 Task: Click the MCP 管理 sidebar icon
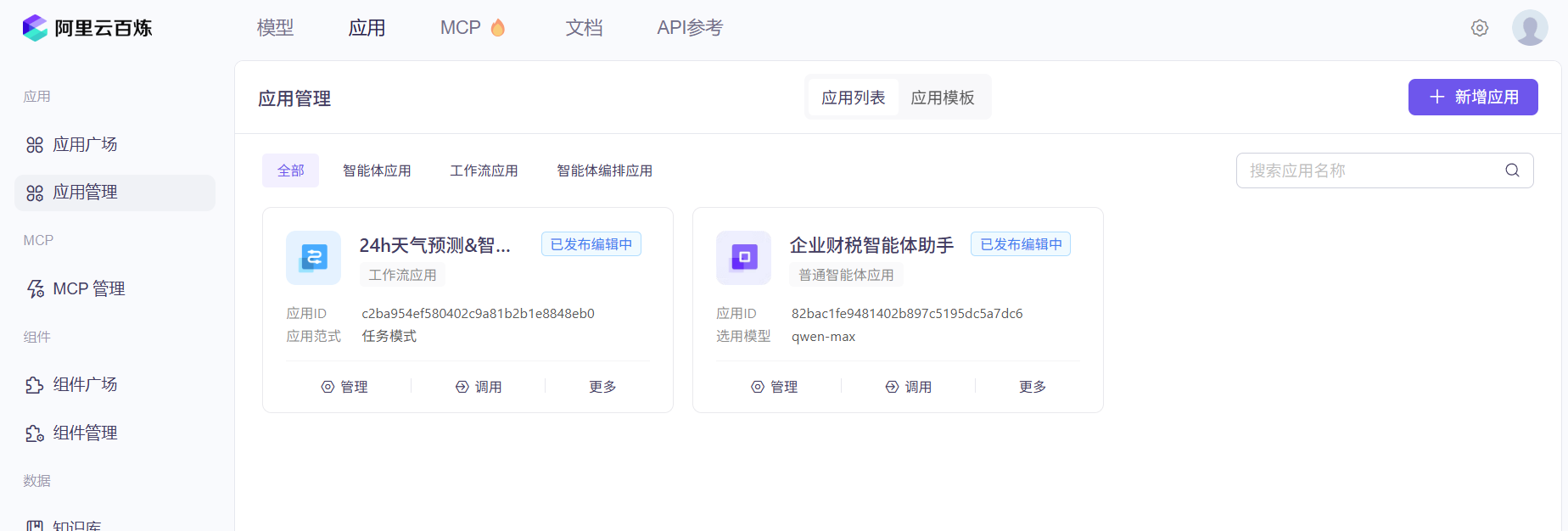(35, 289)
